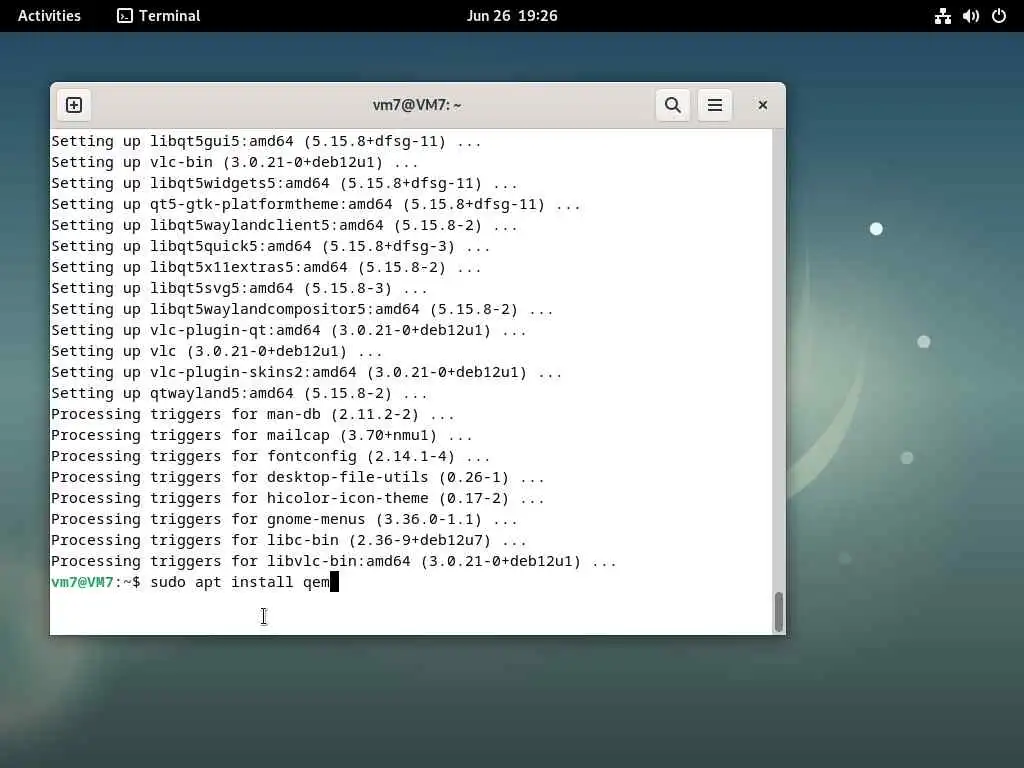Open the clock and calendar panel
1024x768 pixels.
(x=512, y=16)
